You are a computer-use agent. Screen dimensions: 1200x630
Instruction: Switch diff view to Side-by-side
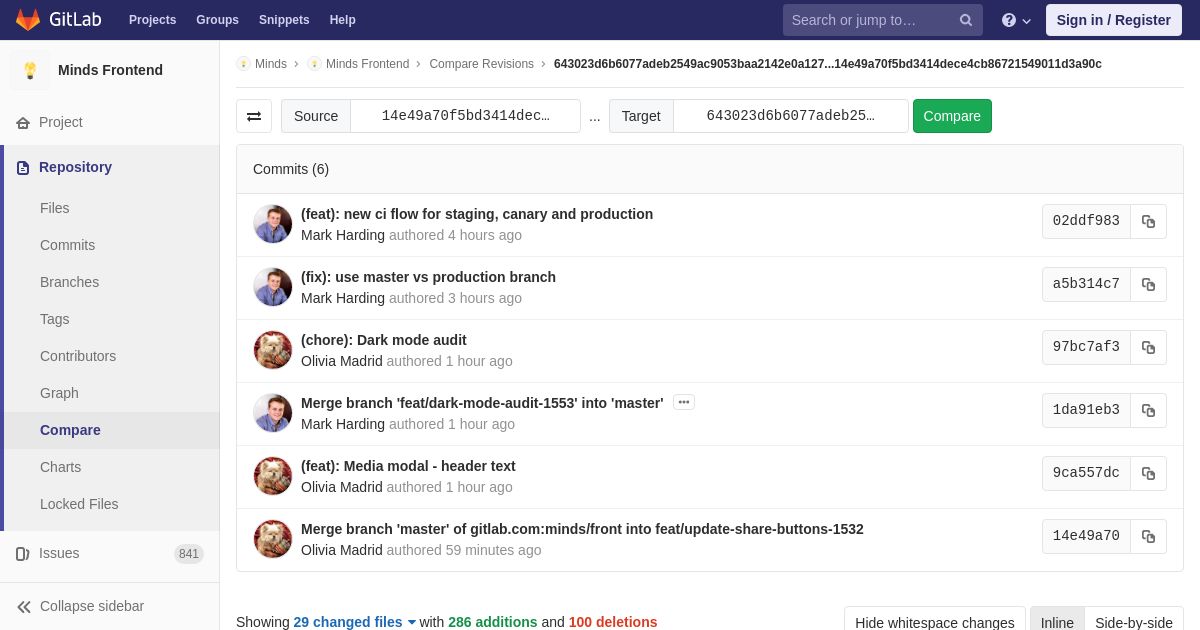[x=1133, y=622]
